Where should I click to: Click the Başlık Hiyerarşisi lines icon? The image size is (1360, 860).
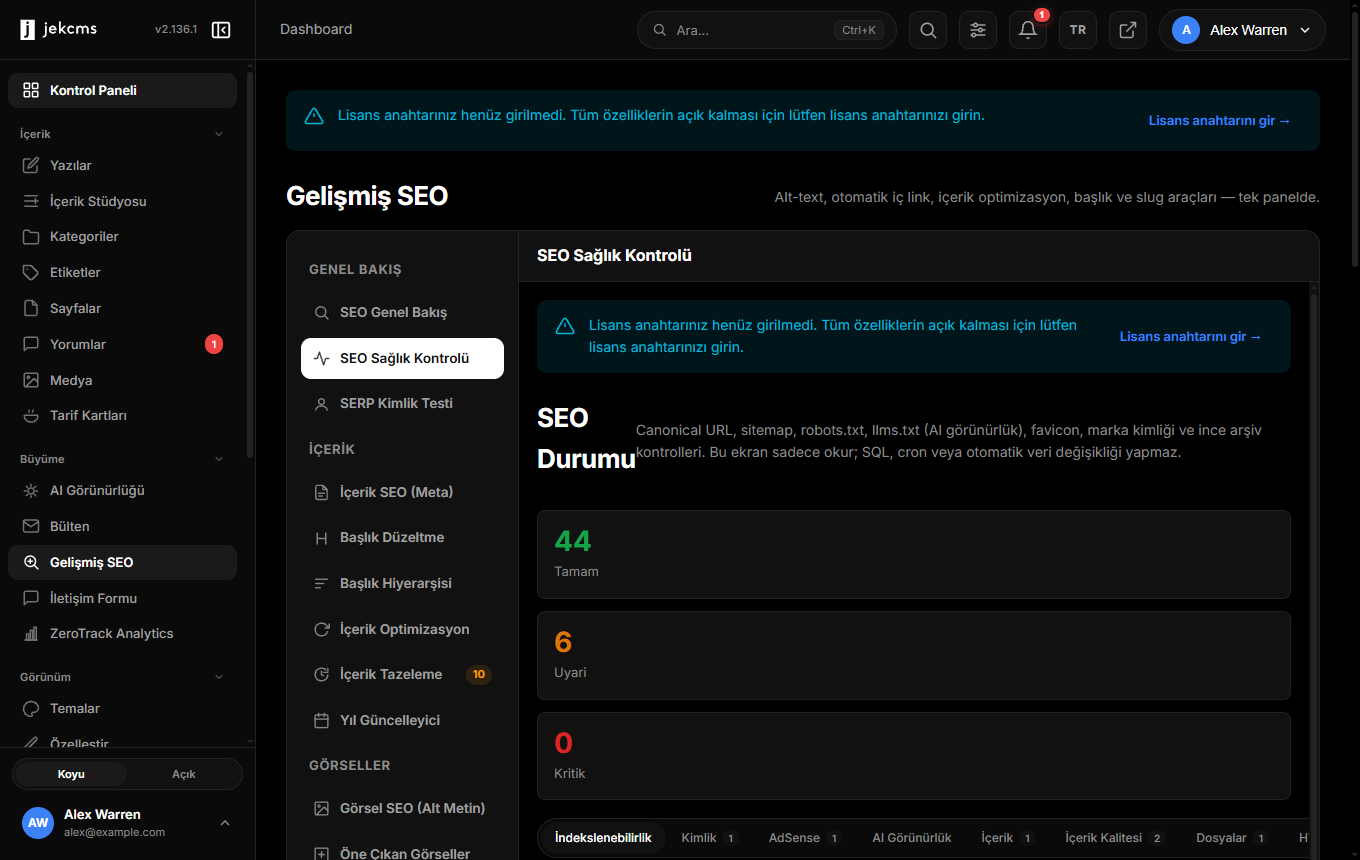click(x=322, y=583)
